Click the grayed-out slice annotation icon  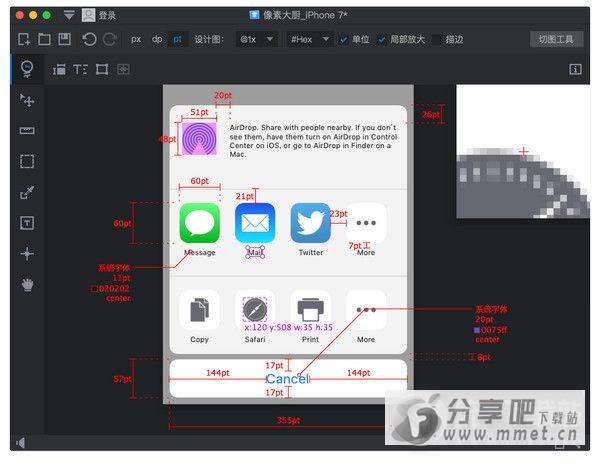(123, 69)
